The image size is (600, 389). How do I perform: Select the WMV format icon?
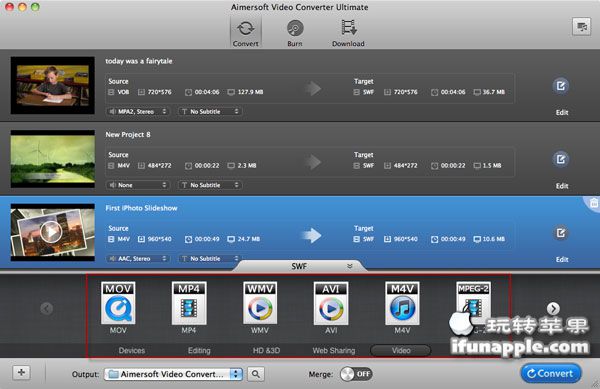[260, 303]
